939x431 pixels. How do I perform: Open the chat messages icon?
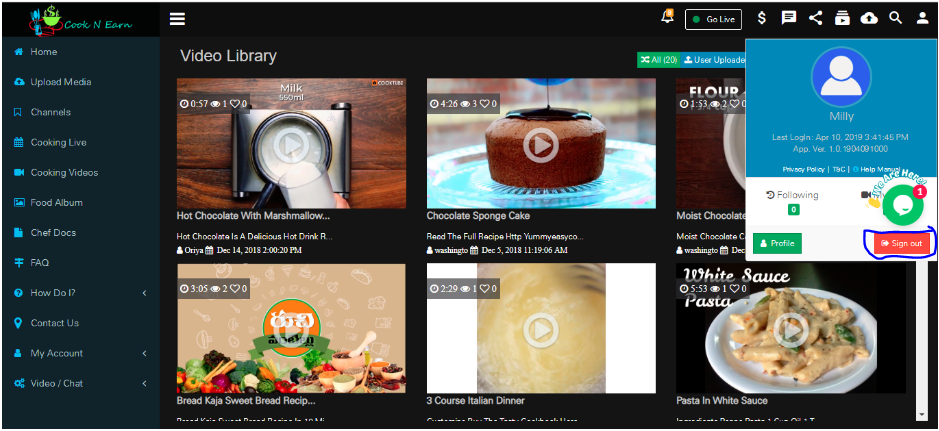789,19
